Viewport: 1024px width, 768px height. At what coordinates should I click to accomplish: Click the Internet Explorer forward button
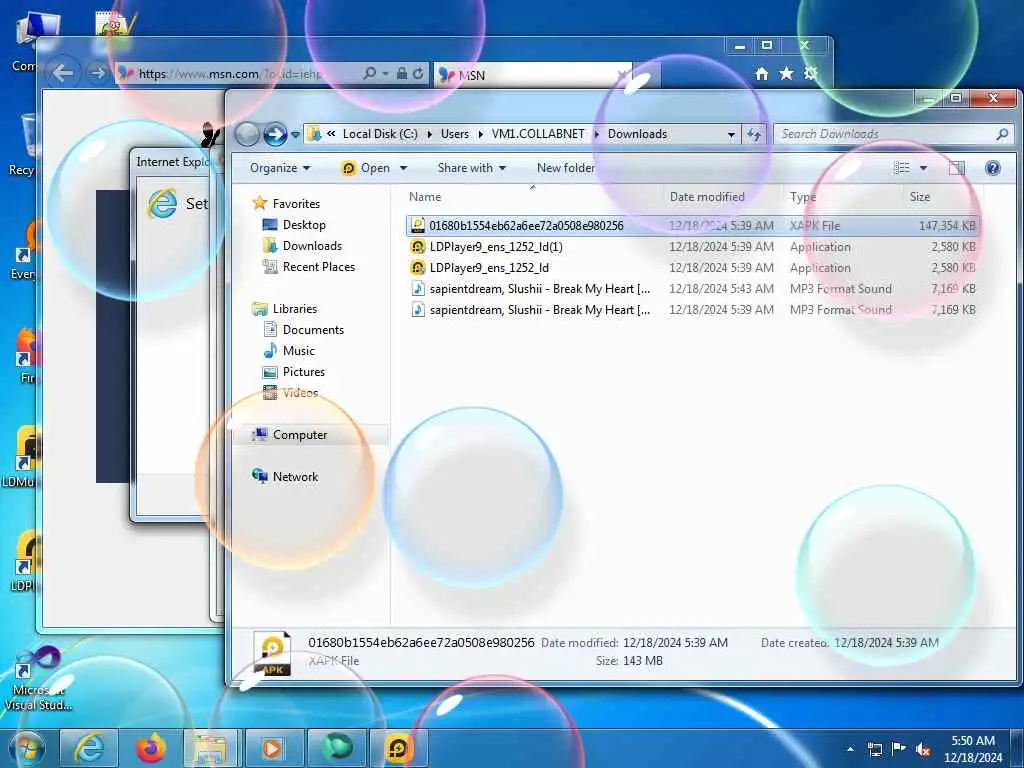point(97,72)
